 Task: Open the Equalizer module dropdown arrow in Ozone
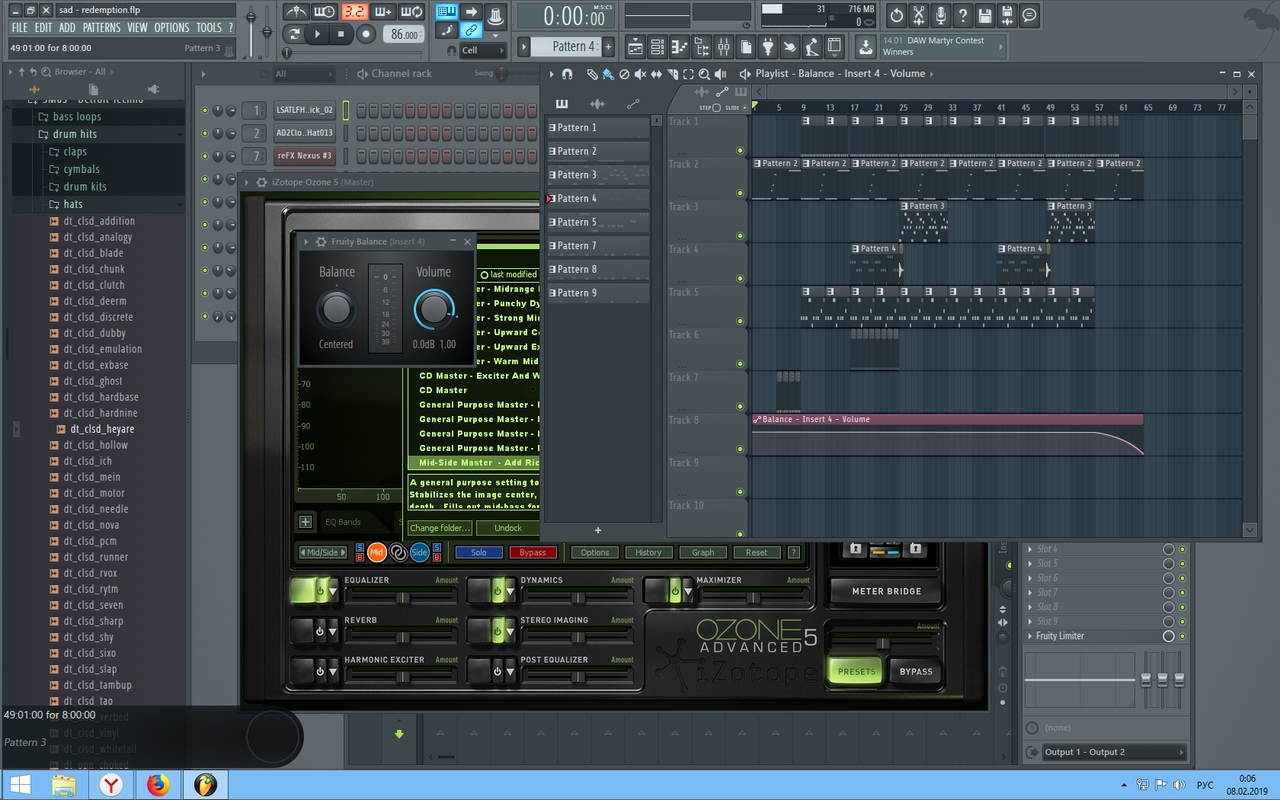tap(334, 591)
